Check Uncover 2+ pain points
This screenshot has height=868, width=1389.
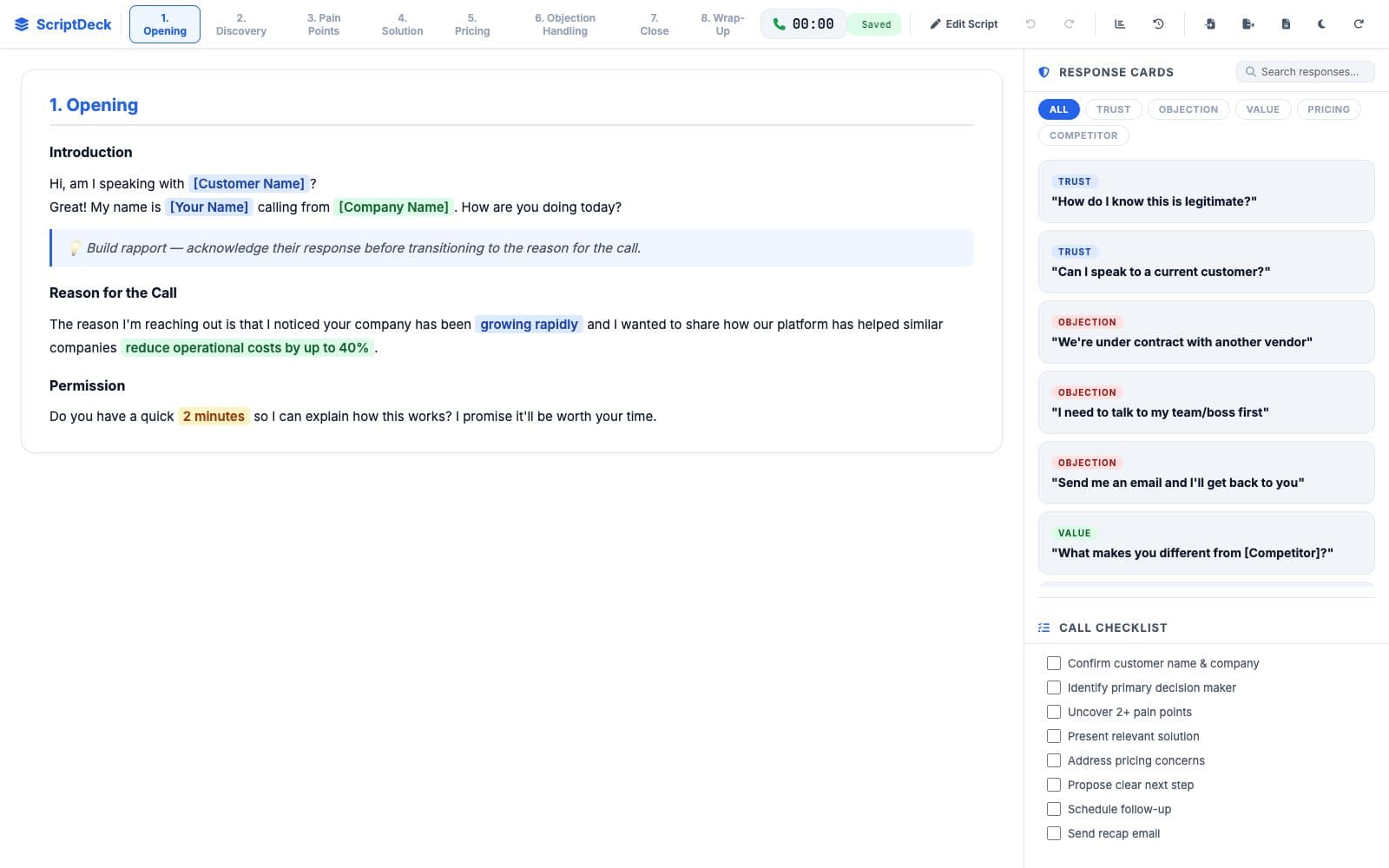(x=1054, y=712)
